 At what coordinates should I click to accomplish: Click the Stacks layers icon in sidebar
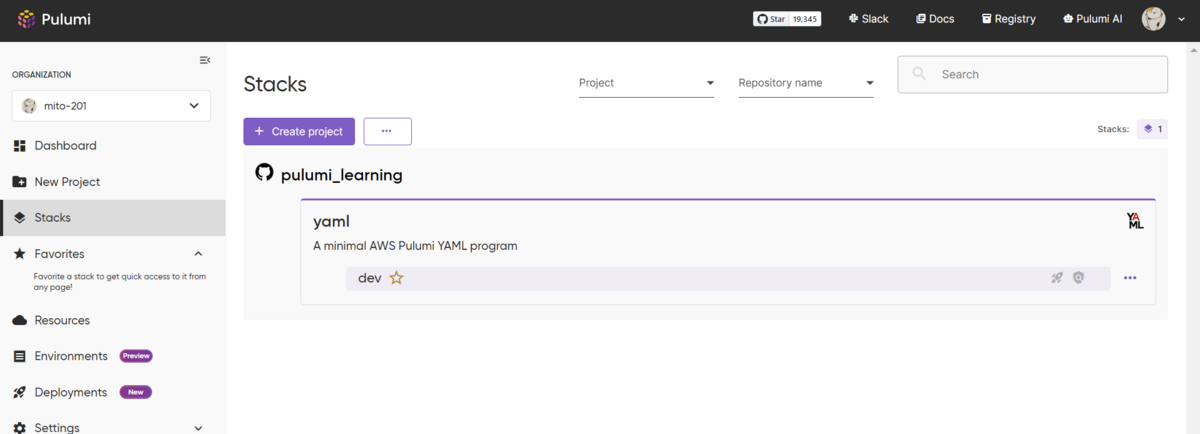coord(19,218)
